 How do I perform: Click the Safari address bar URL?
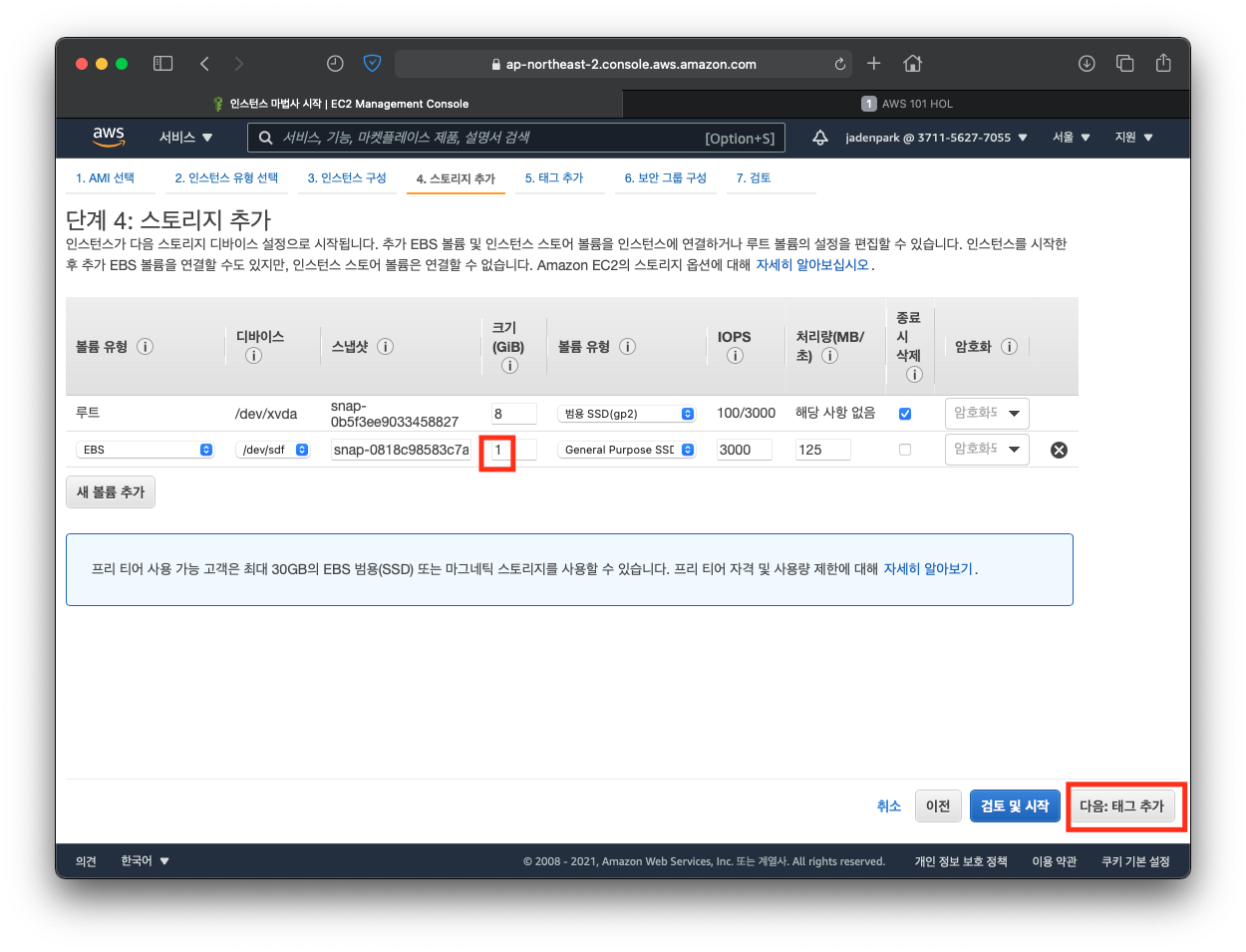tap(623, 64)
